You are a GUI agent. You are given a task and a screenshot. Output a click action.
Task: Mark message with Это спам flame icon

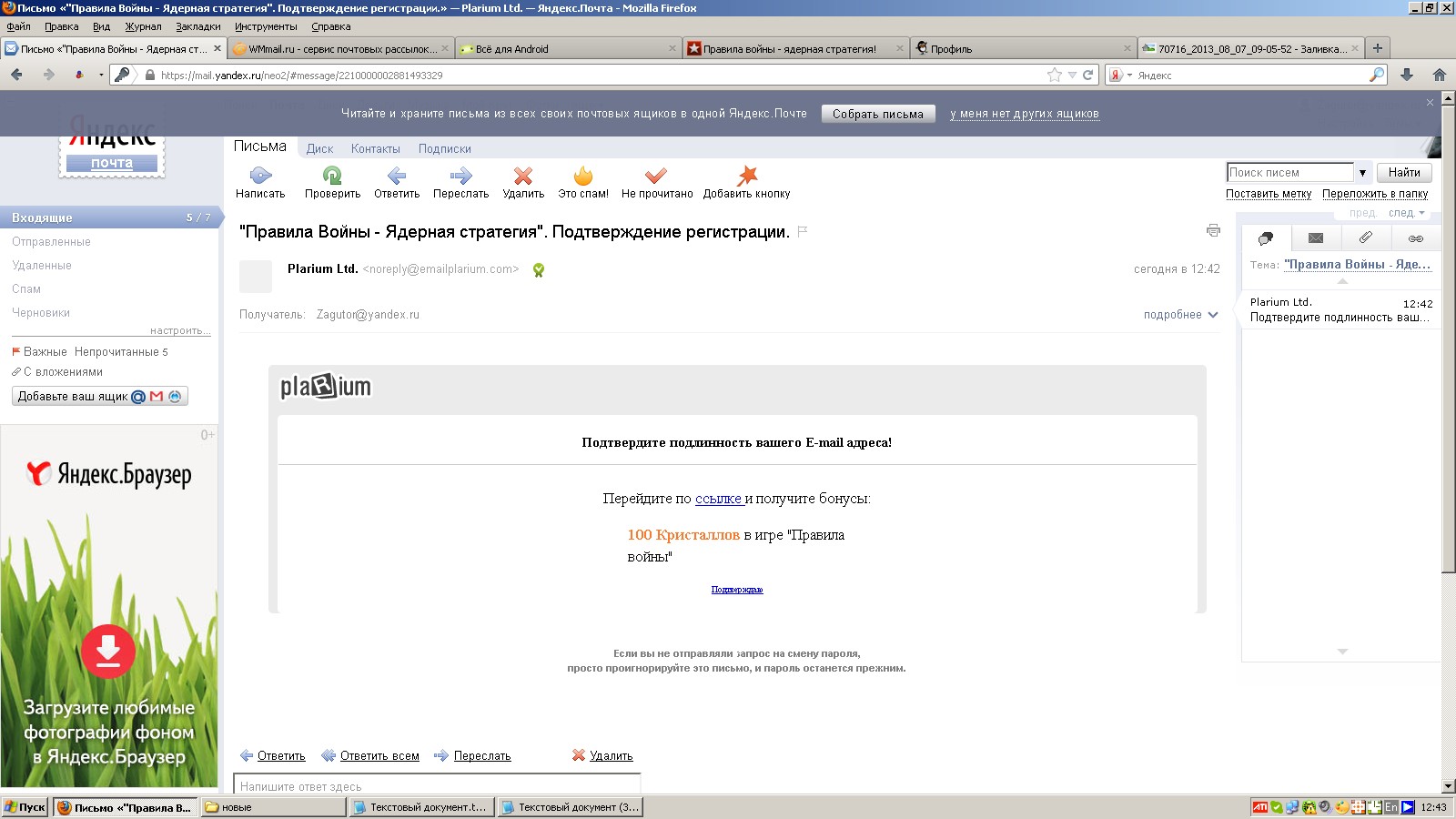tap(583, 175)
